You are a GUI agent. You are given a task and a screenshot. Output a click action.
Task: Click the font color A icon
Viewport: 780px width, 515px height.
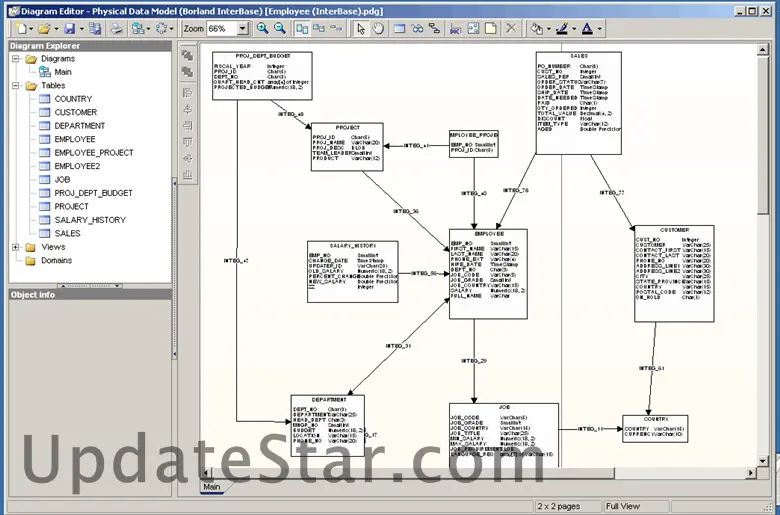tap(587, 28)
